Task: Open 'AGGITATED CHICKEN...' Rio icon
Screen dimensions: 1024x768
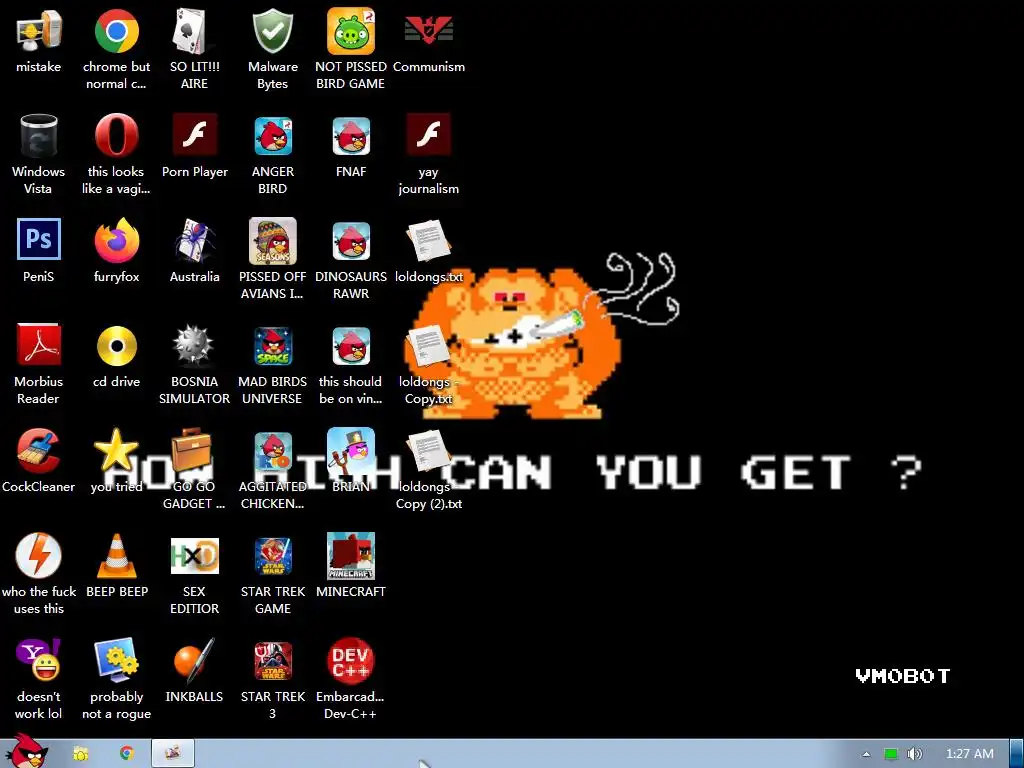Action: point(272,451)
